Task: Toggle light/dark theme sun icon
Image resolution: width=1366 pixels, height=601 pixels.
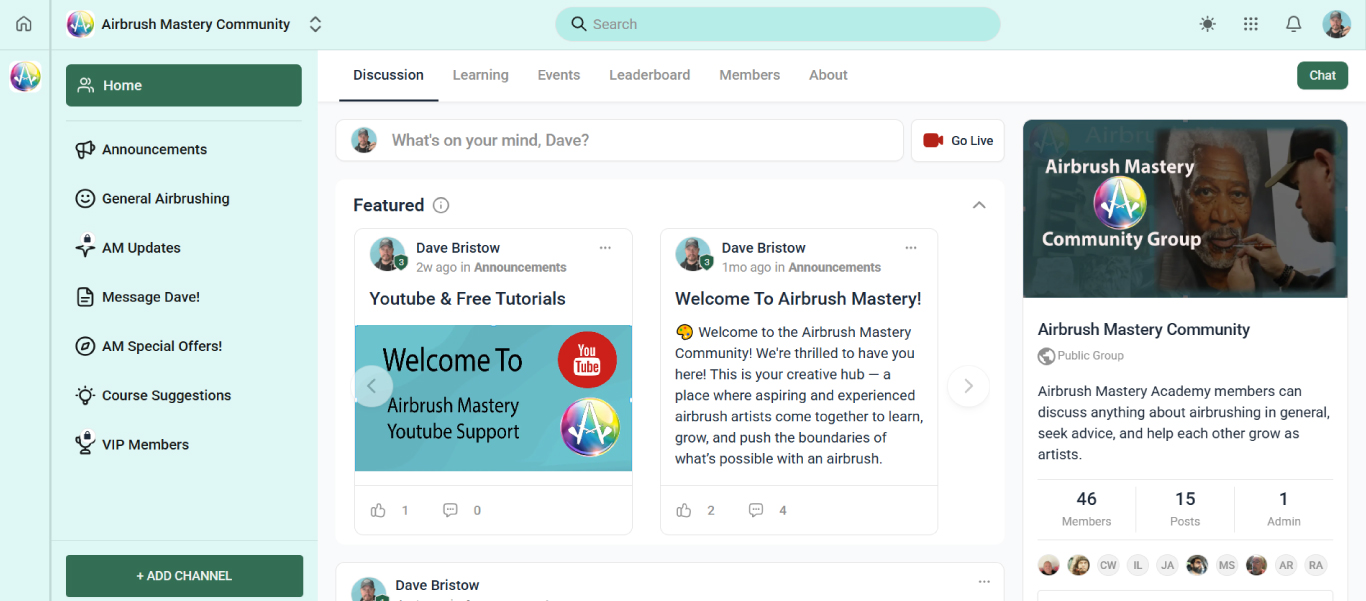Action: pyautogui.click(x=1208, y=24)
